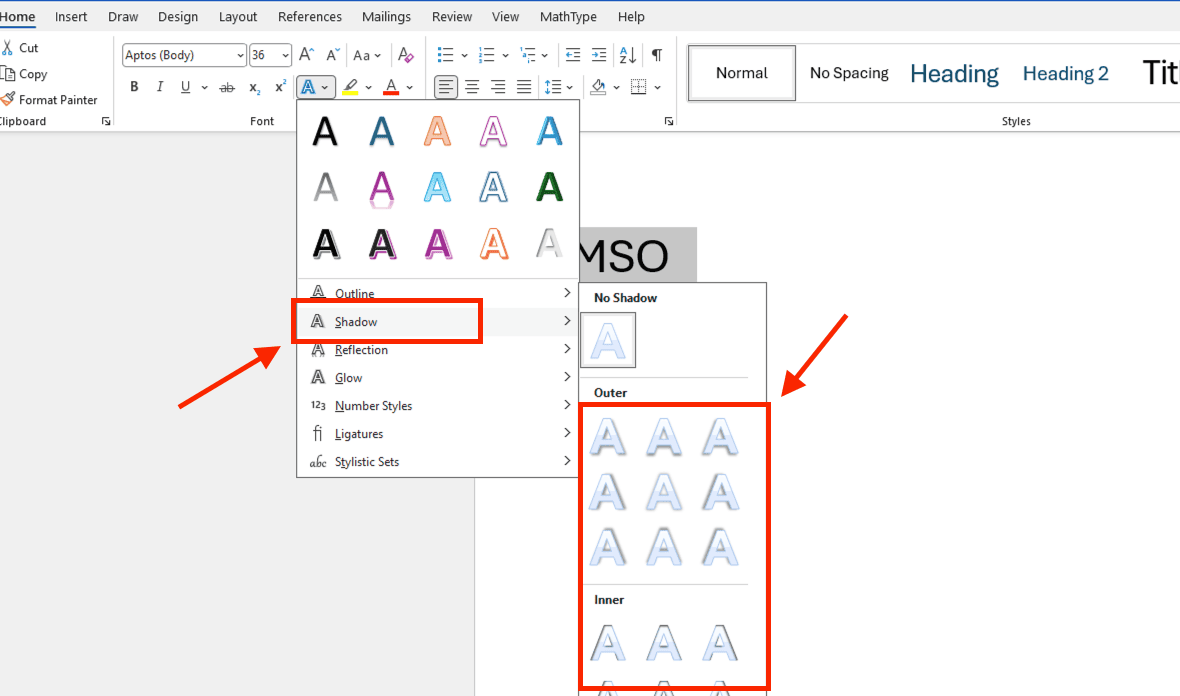
Task: Show paragraph marks with pilcrow icon
Action: click(x=657, y=55)
